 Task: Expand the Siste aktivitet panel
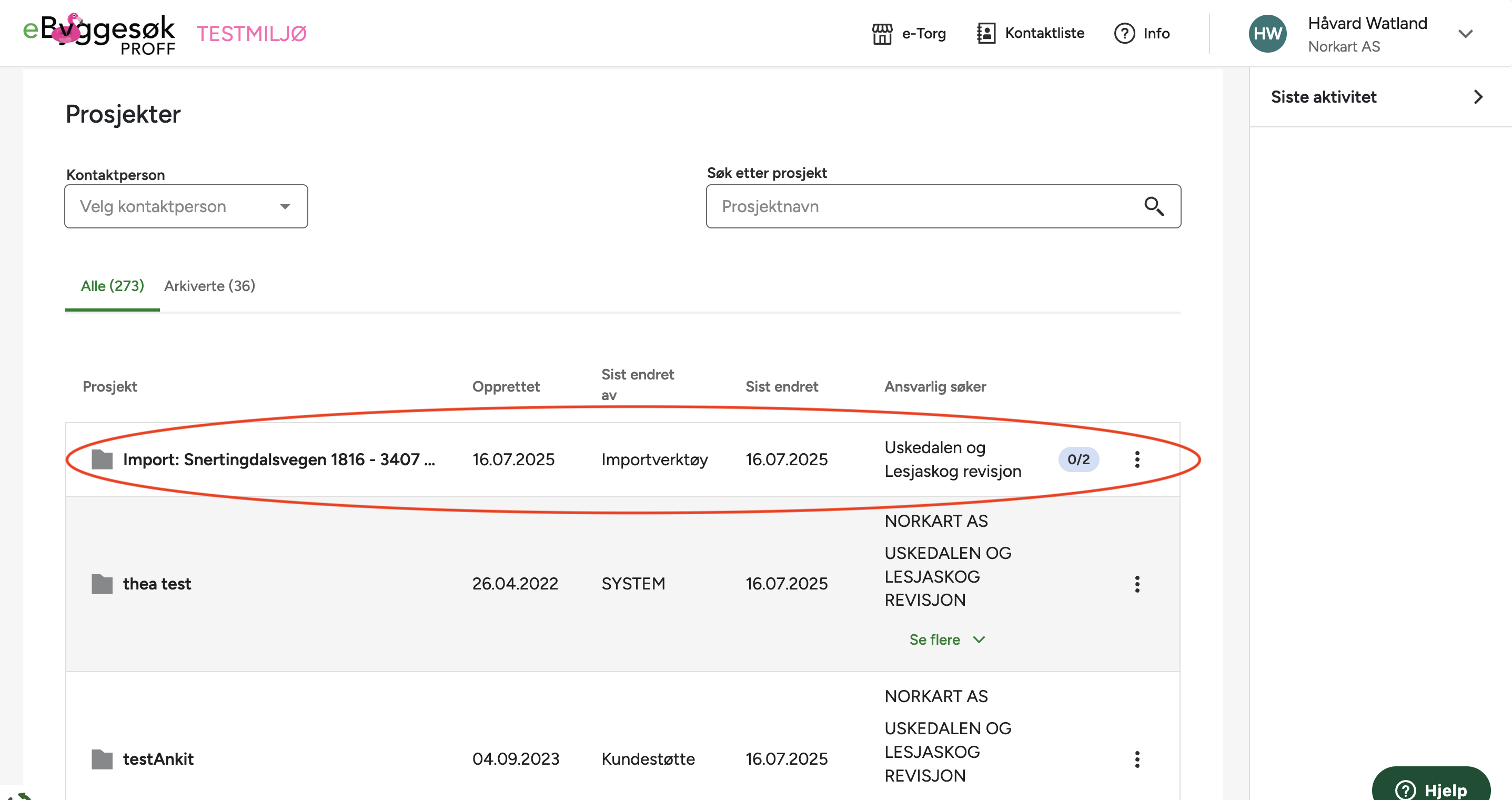click(1477, 97)
